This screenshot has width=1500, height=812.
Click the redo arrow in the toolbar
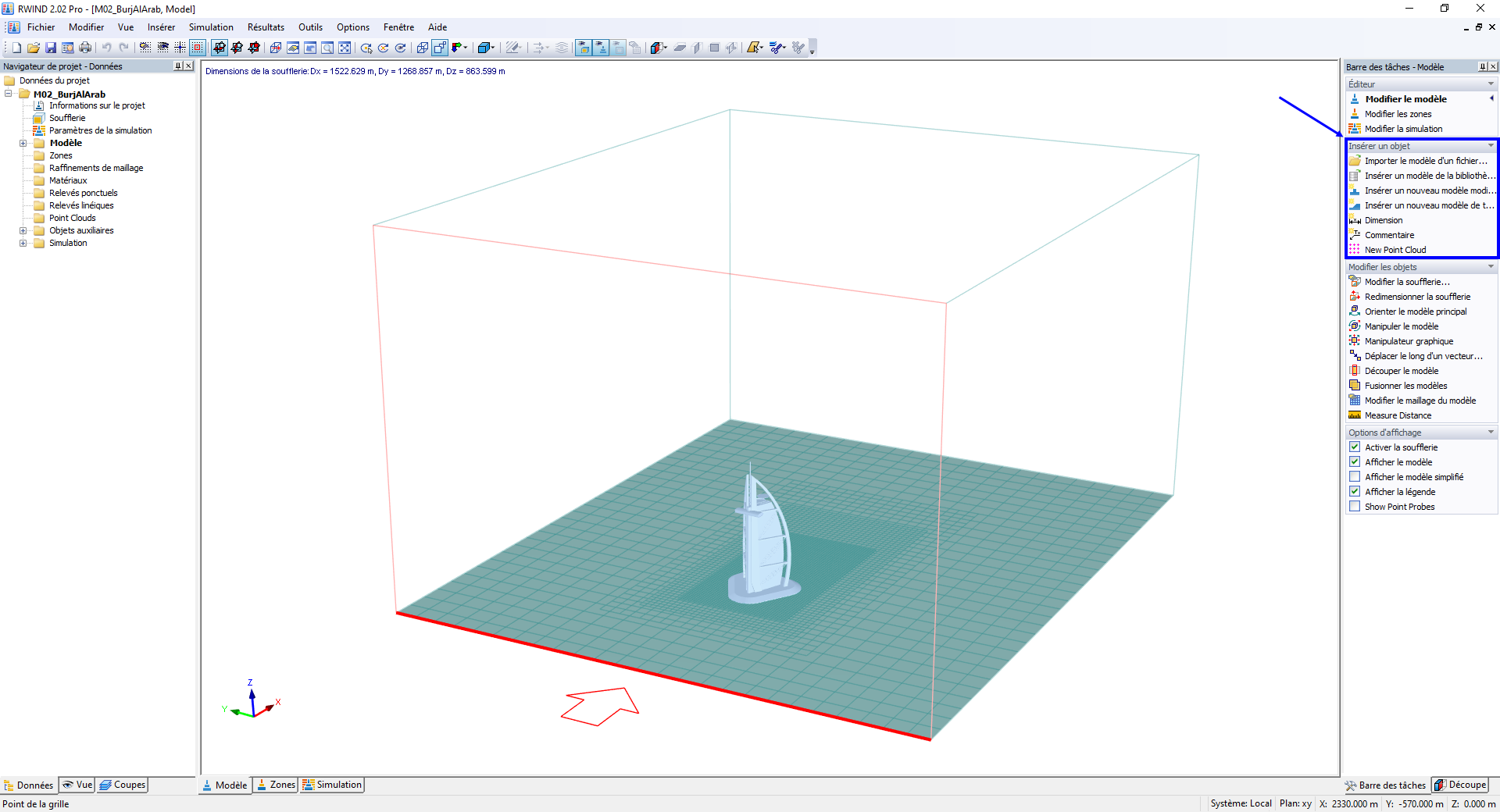[x=124, y=48]
